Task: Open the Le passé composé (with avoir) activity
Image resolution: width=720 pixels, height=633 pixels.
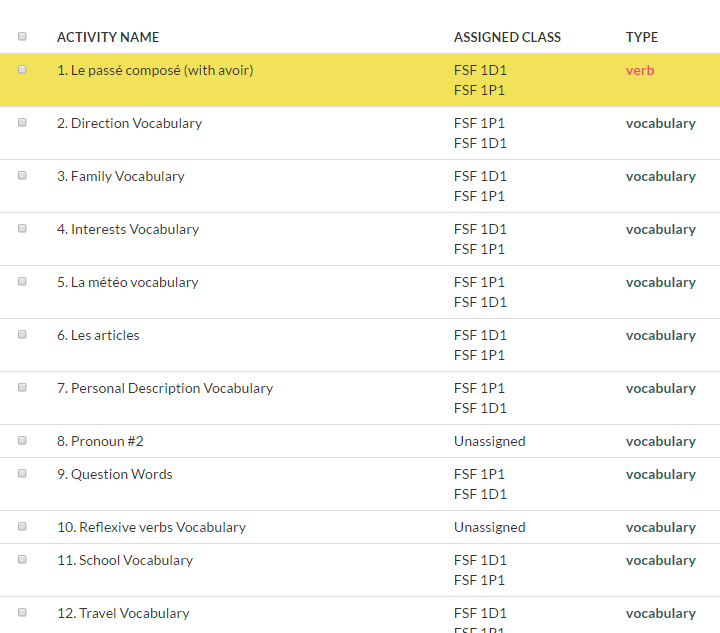Action: [155, 70]
